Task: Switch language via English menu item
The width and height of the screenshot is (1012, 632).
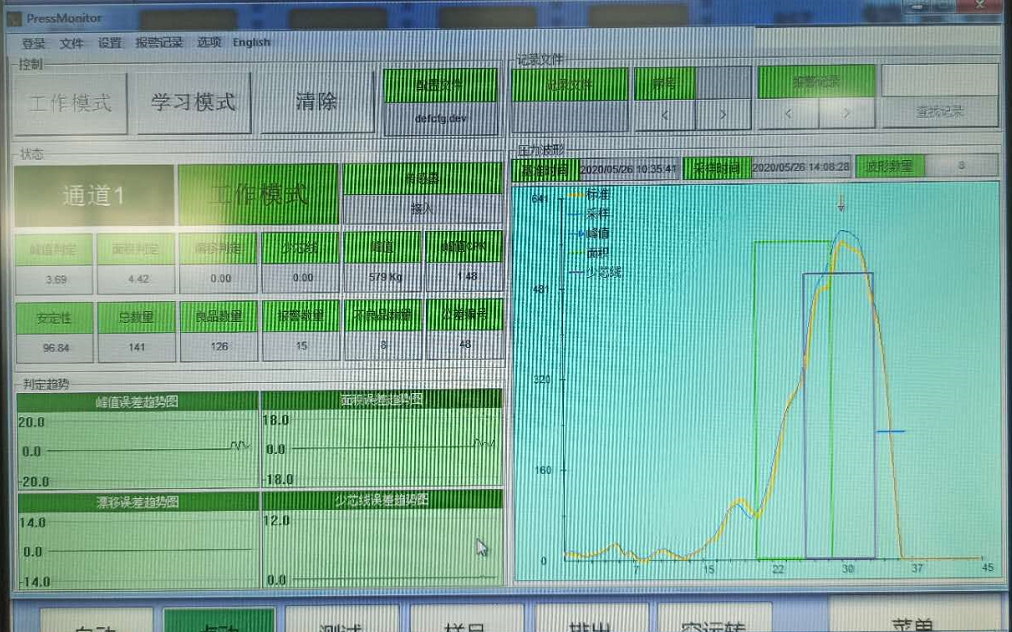Action: tap(252, 43)
